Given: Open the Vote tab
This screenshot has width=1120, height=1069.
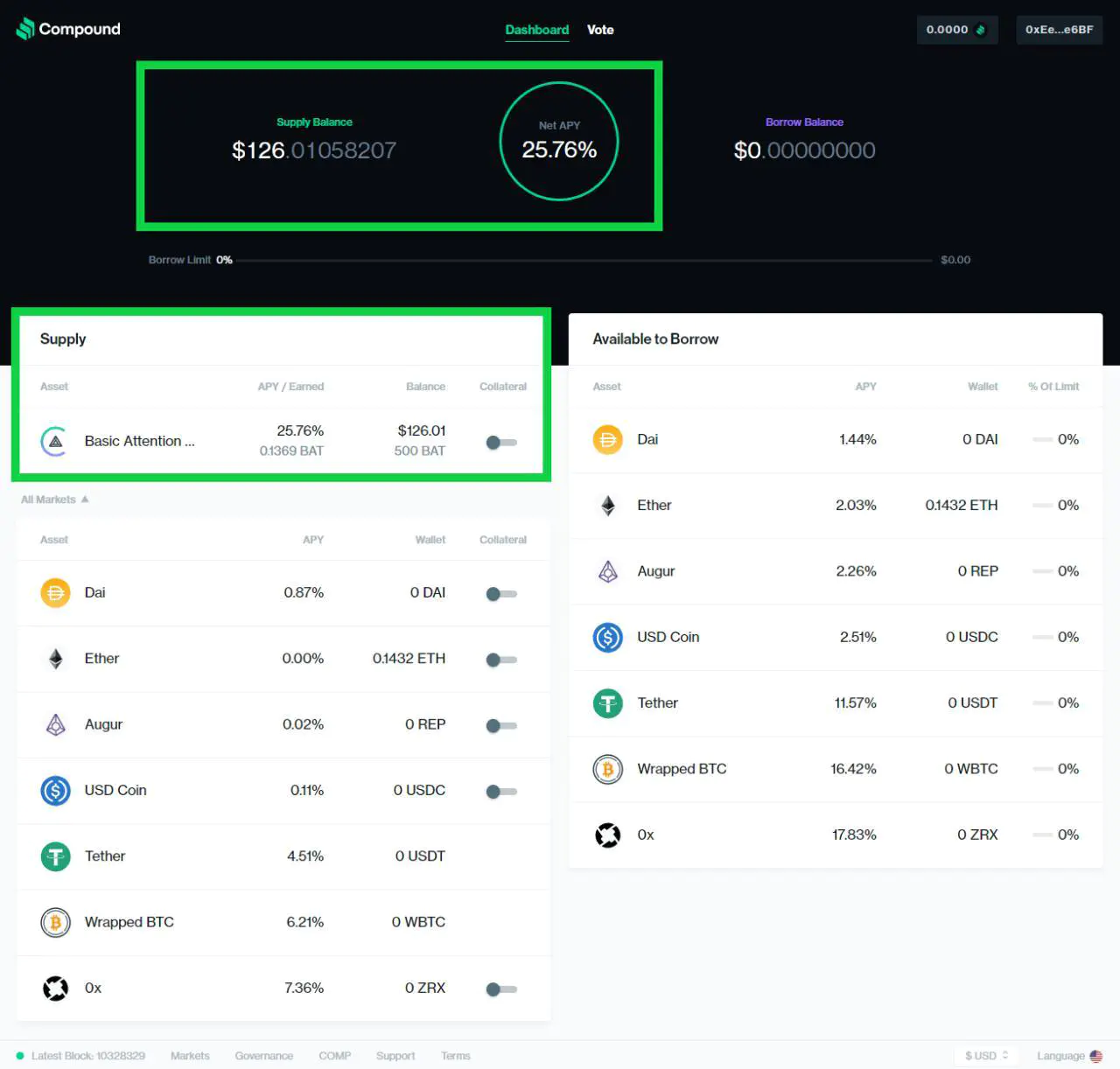Looking at the screenshot, I should click(x=600, y=30).
